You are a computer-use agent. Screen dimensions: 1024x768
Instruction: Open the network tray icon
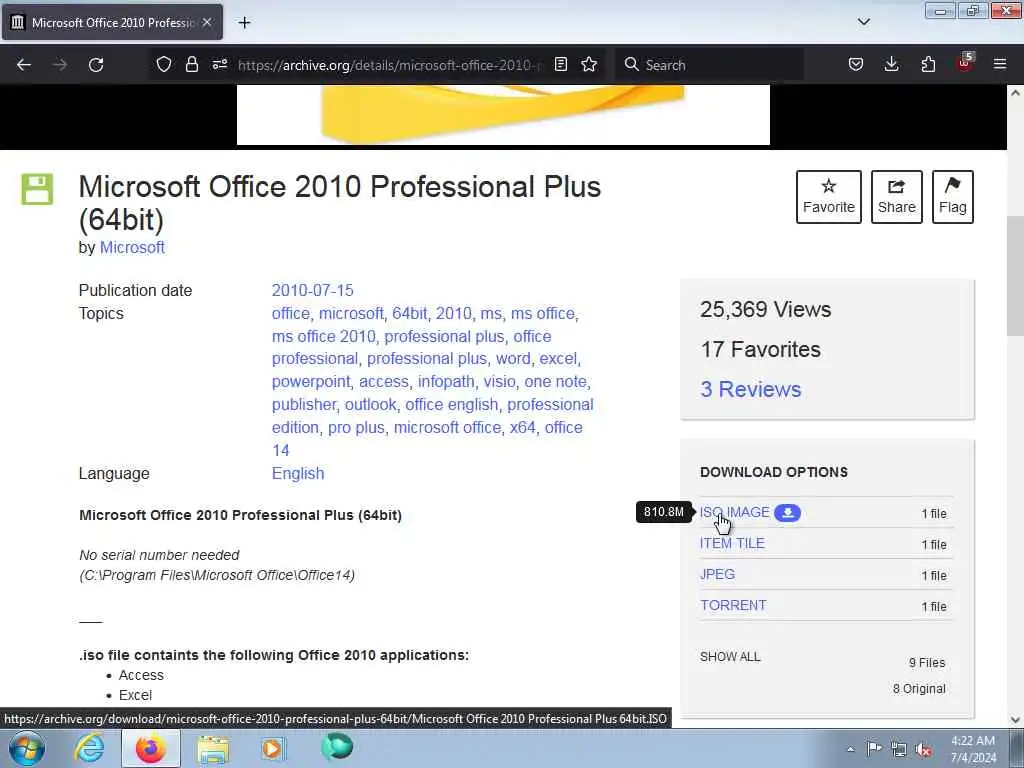pos(899,749)
